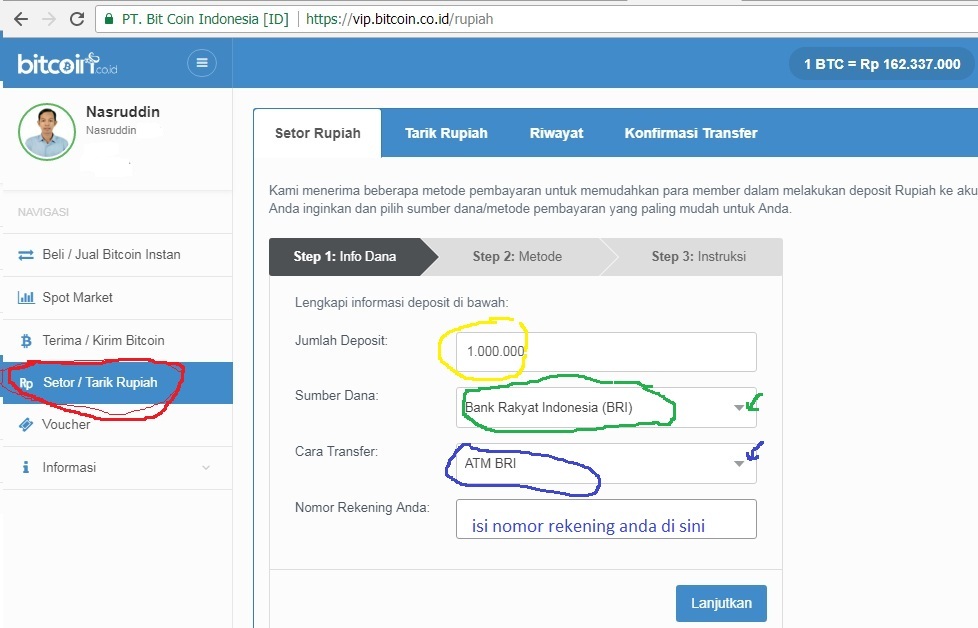This screenshot has height=628, width=978.
Task: Click the browser address bar URL
Action: pyautogui.click(x=399, y=19)
